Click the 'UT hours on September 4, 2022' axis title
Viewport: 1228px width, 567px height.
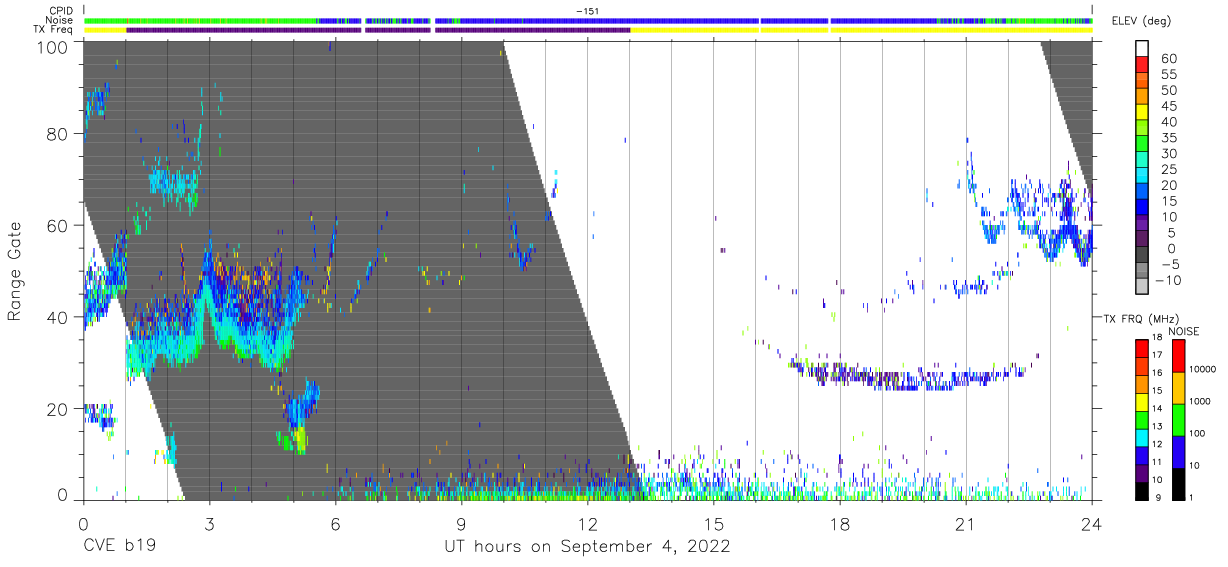587,547
